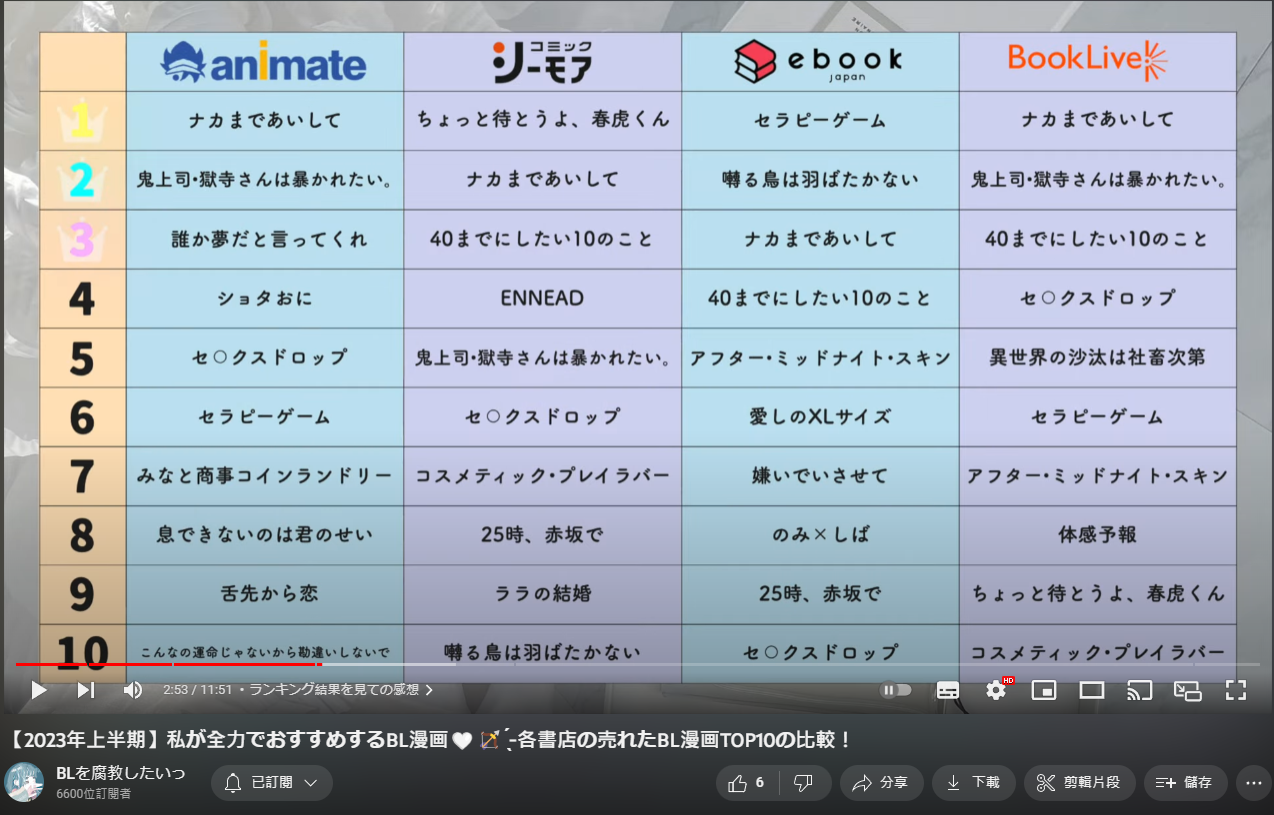Click the コミックシーモア logo
Screen dimensions: 1274x815
pyautogui.click(x=542, y=62)
